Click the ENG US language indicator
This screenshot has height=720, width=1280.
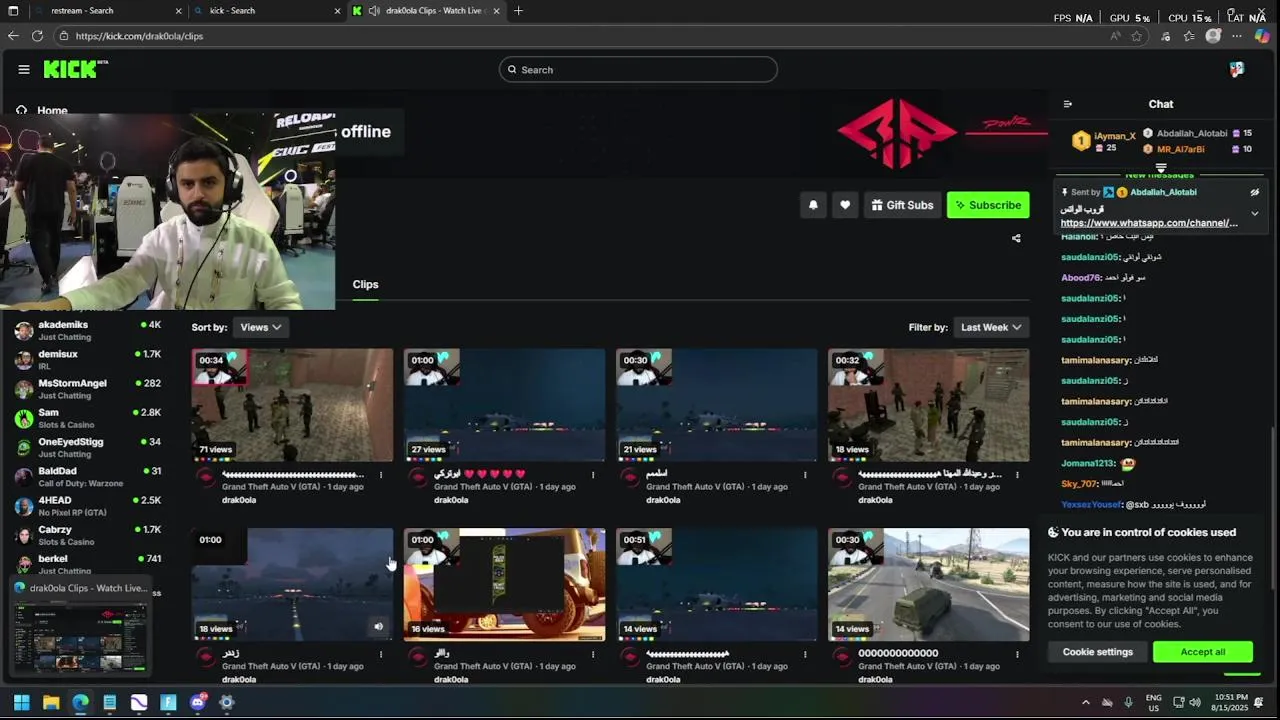(x=1153, y=702)
